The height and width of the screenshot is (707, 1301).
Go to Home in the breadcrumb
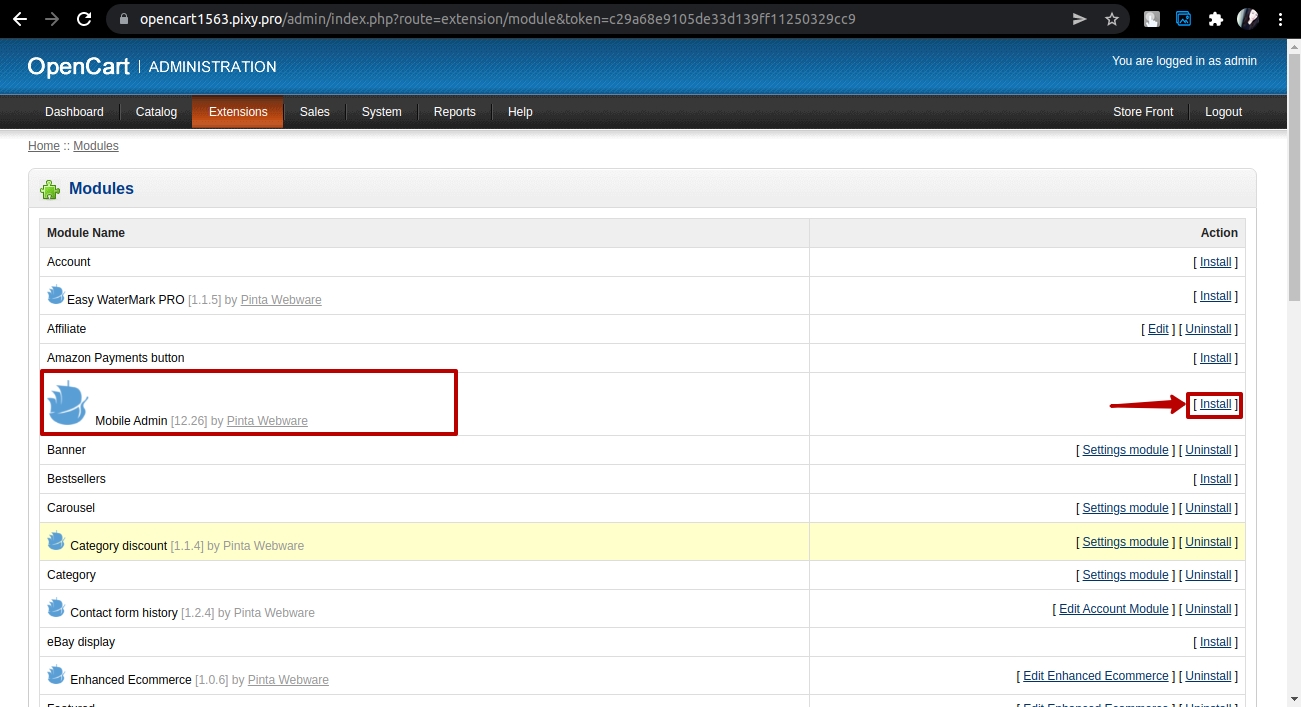tap(44, 146)
